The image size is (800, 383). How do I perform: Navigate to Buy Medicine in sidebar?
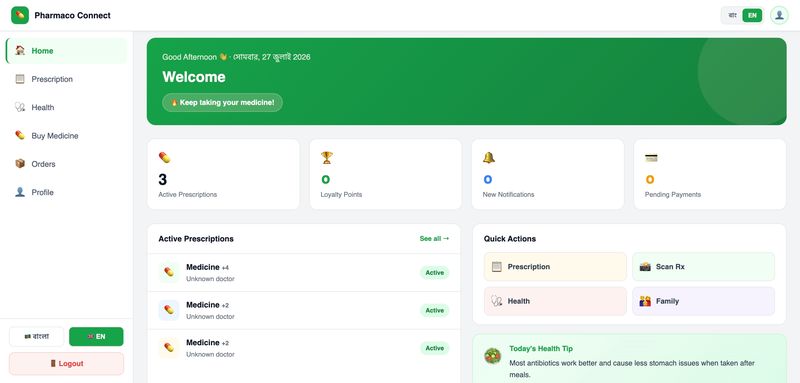coord(66,136)
